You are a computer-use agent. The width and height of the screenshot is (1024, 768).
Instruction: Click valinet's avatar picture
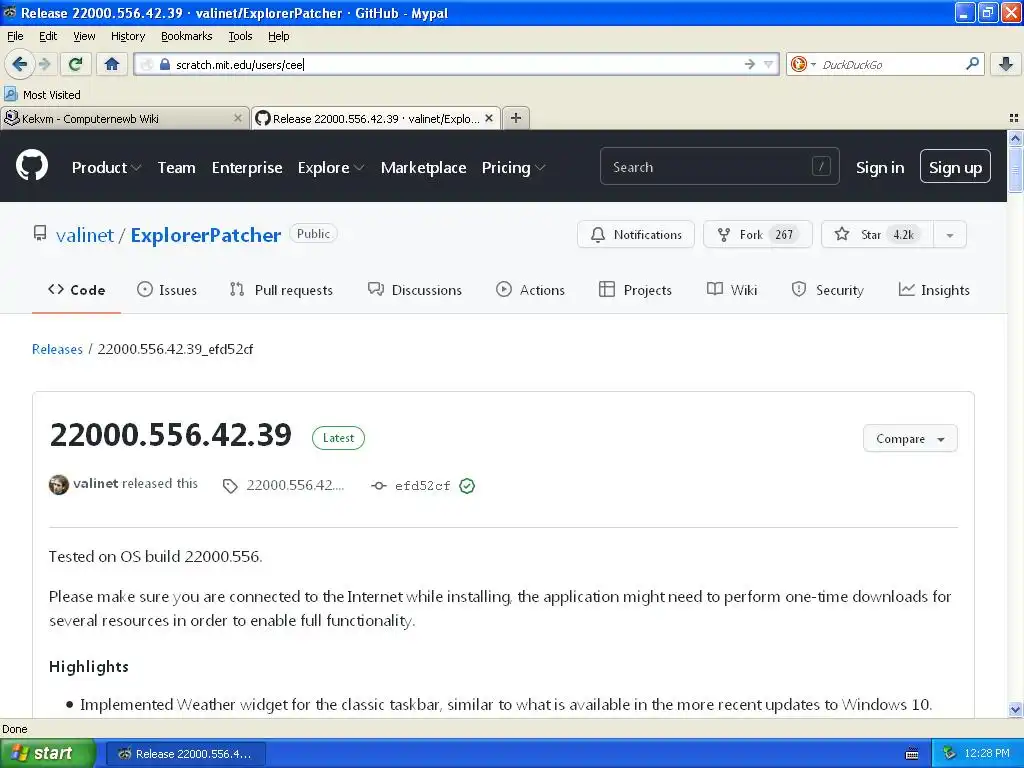(59, 485)
